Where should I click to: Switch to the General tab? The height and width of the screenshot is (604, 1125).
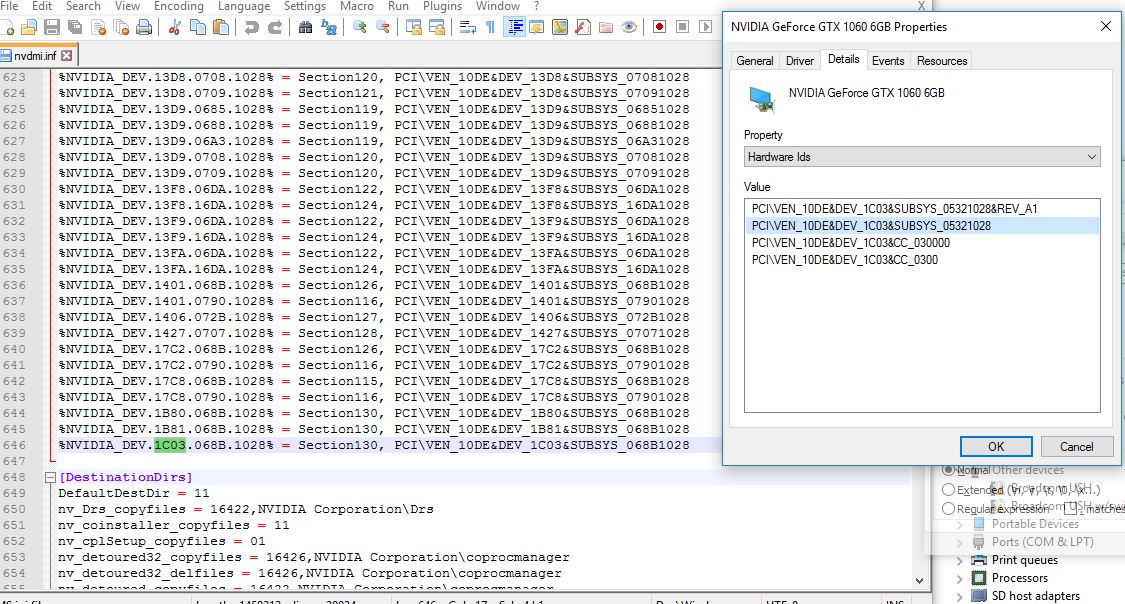pyautogui.click(x=754, y=61)
